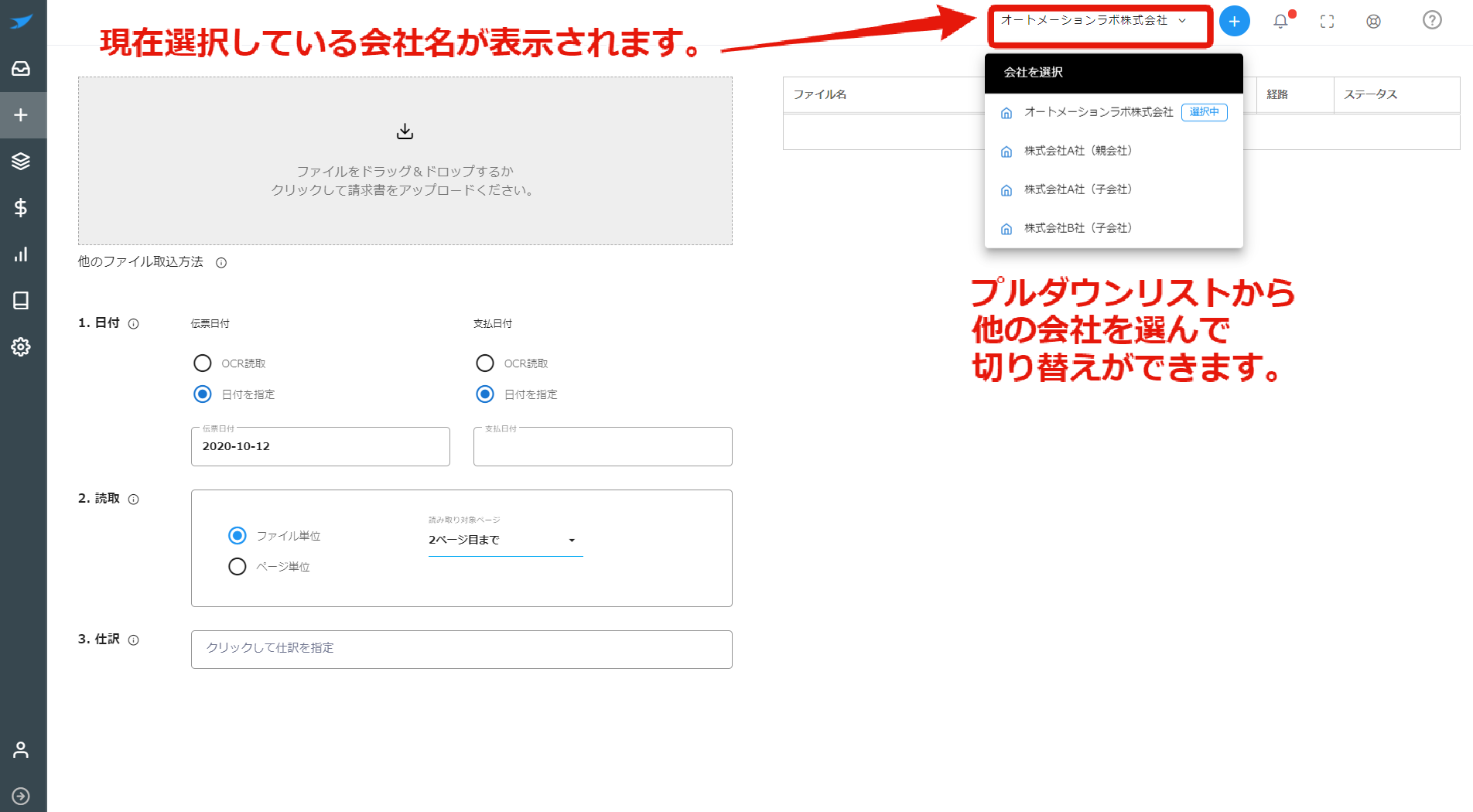The width and height of the screenshot is (1473, 812).
Task: Click the 会社を選択 dropdown header
Action: click(1113, 73)
